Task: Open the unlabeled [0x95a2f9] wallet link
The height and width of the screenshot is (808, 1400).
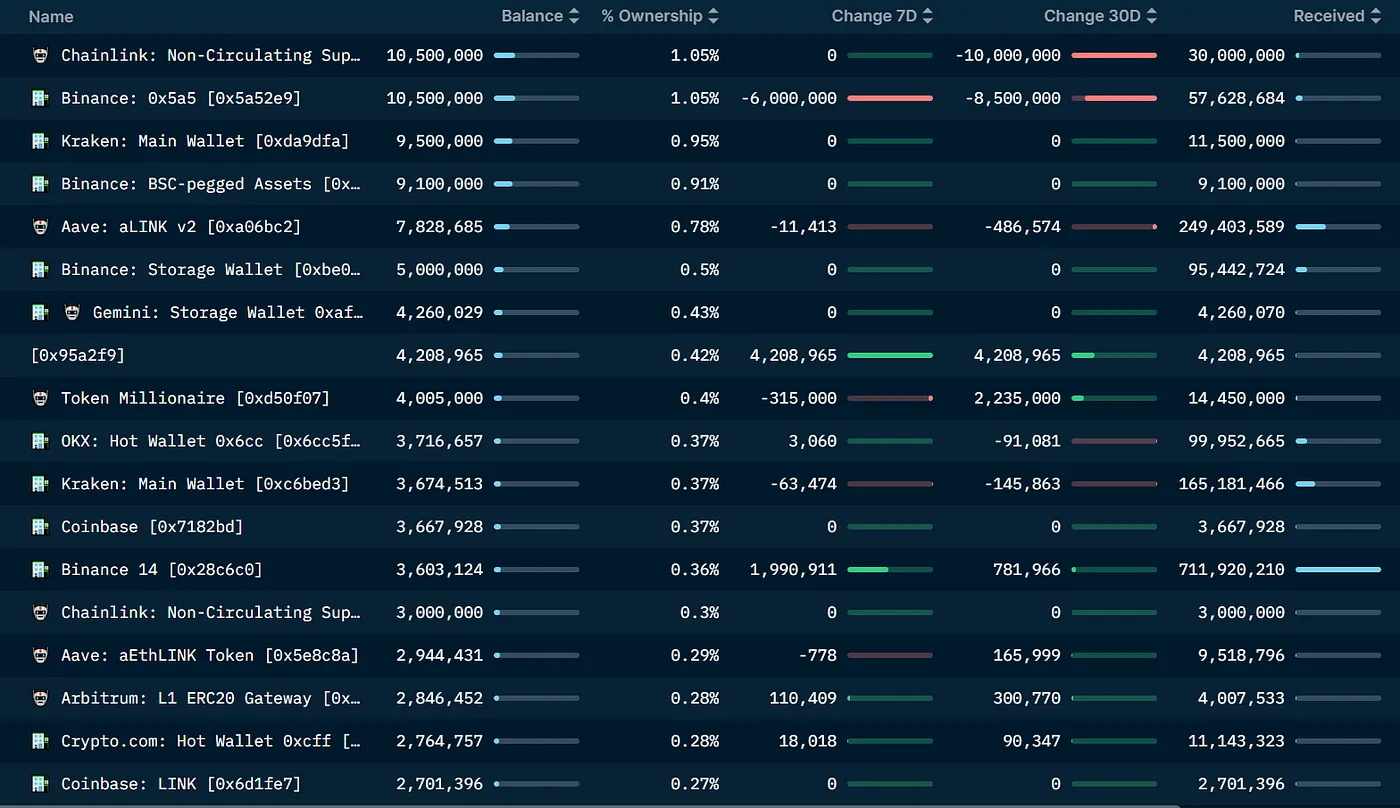Action: [x=78, y=355]
